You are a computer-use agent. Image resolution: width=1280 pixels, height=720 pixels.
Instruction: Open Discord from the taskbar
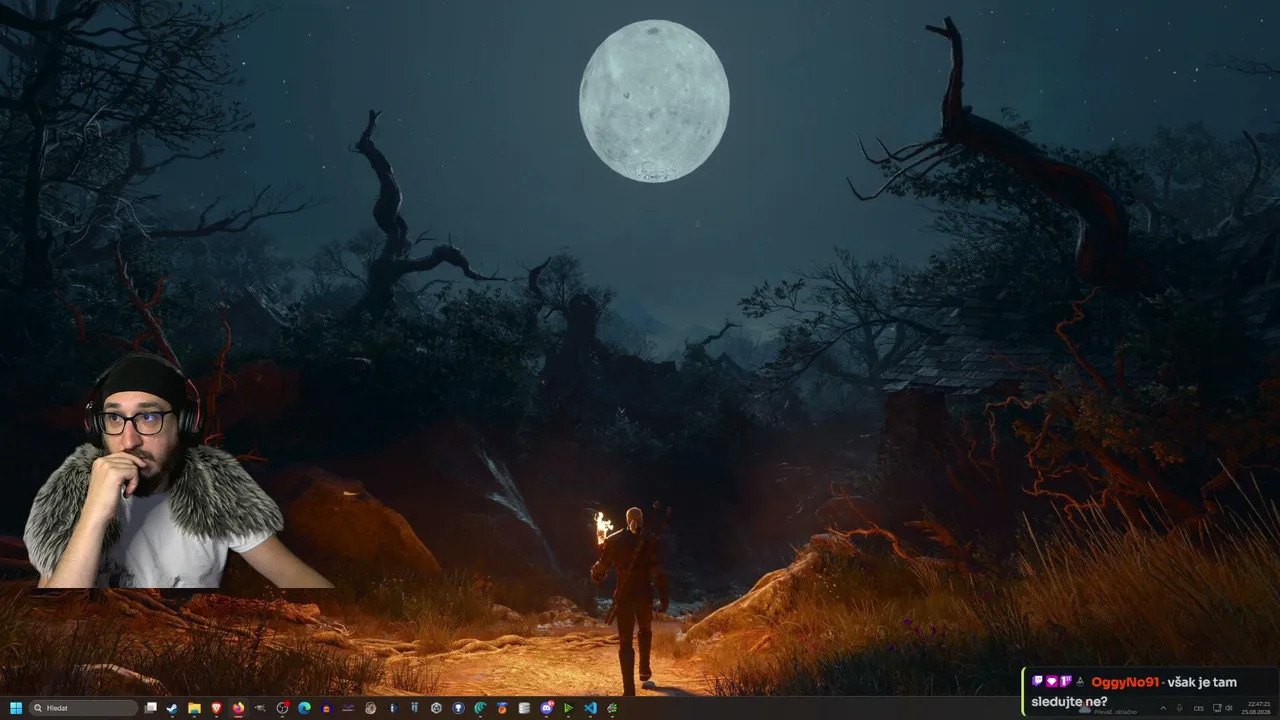[547, 708]
